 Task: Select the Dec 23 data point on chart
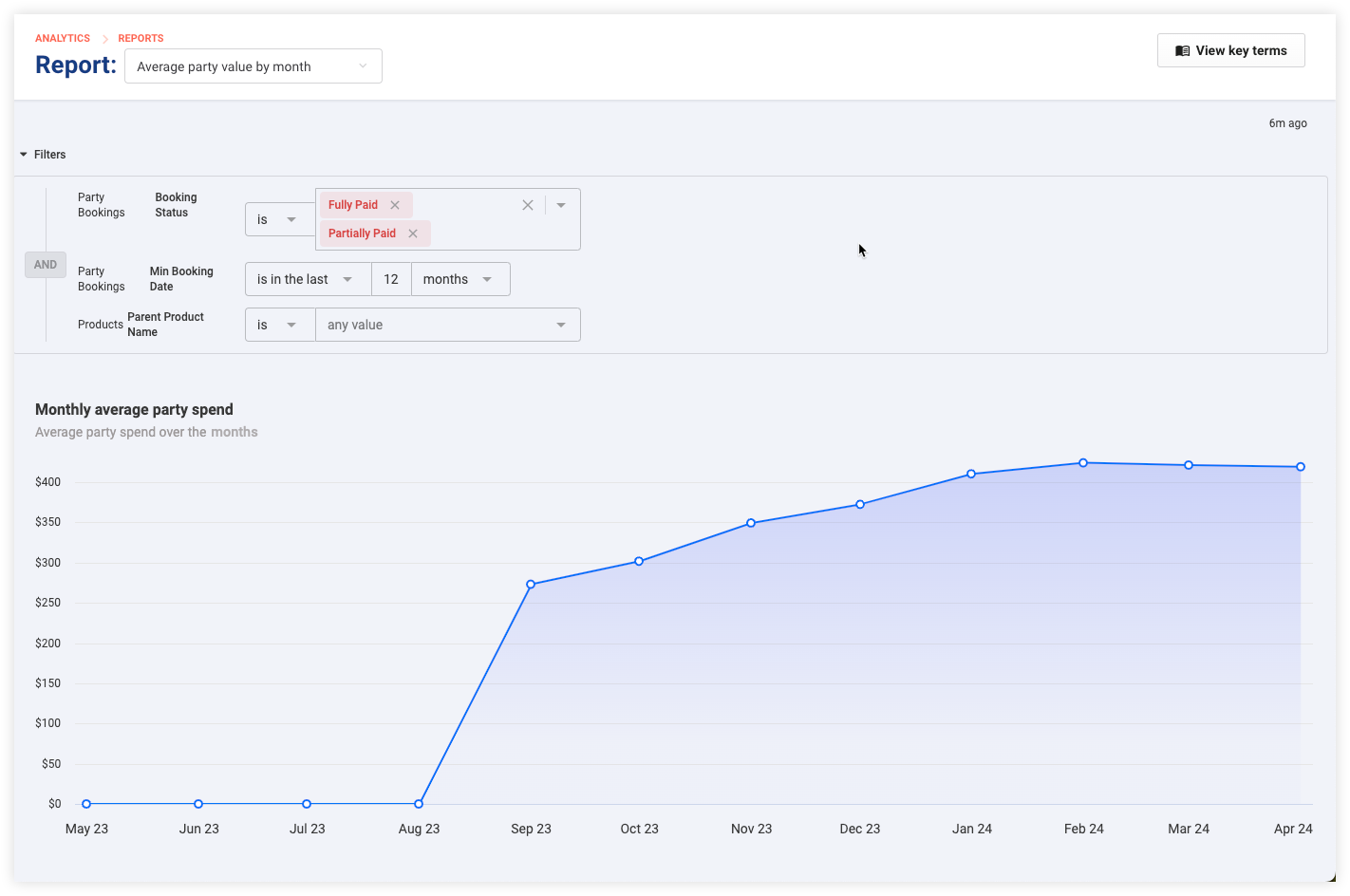(x=860, y=505)
